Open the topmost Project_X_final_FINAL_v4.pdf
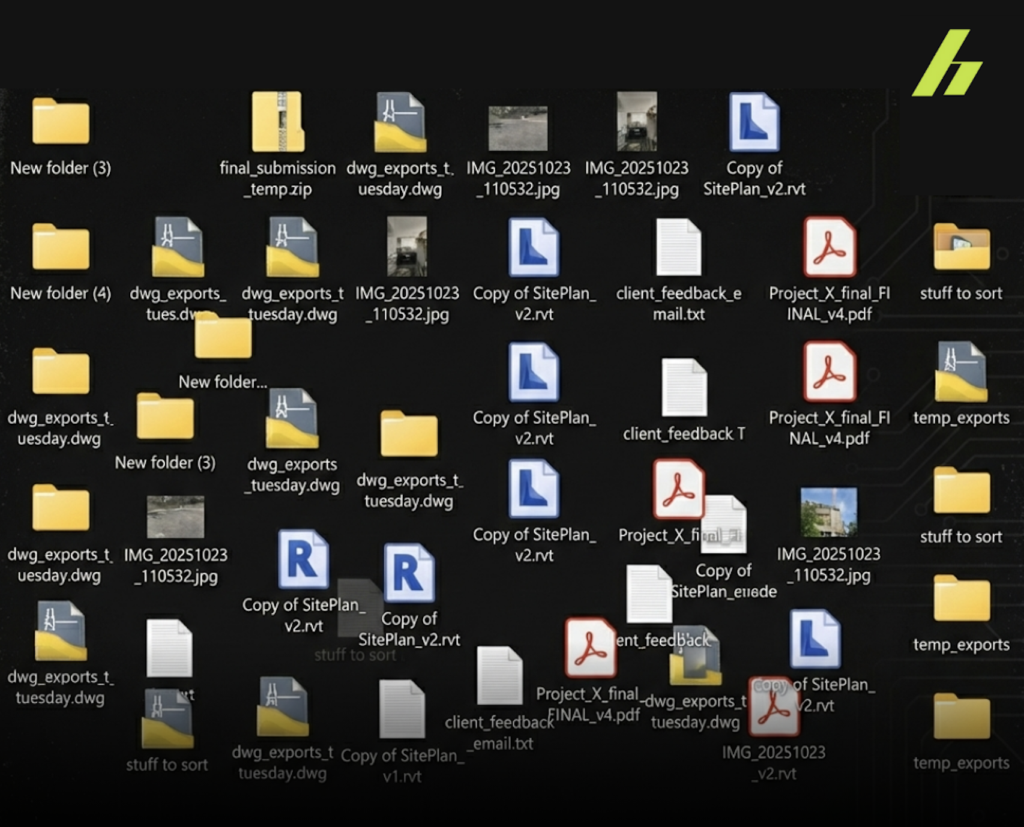This screenshot has width=1024, height=827. (x=829, y=248)
